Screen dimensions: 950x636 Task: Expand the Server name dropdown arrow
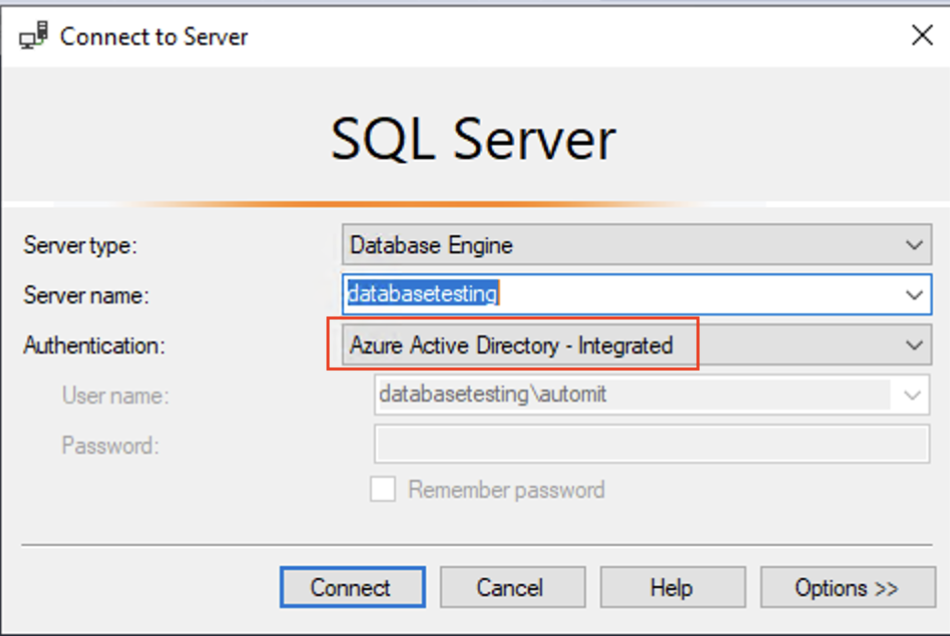(913, 295)
